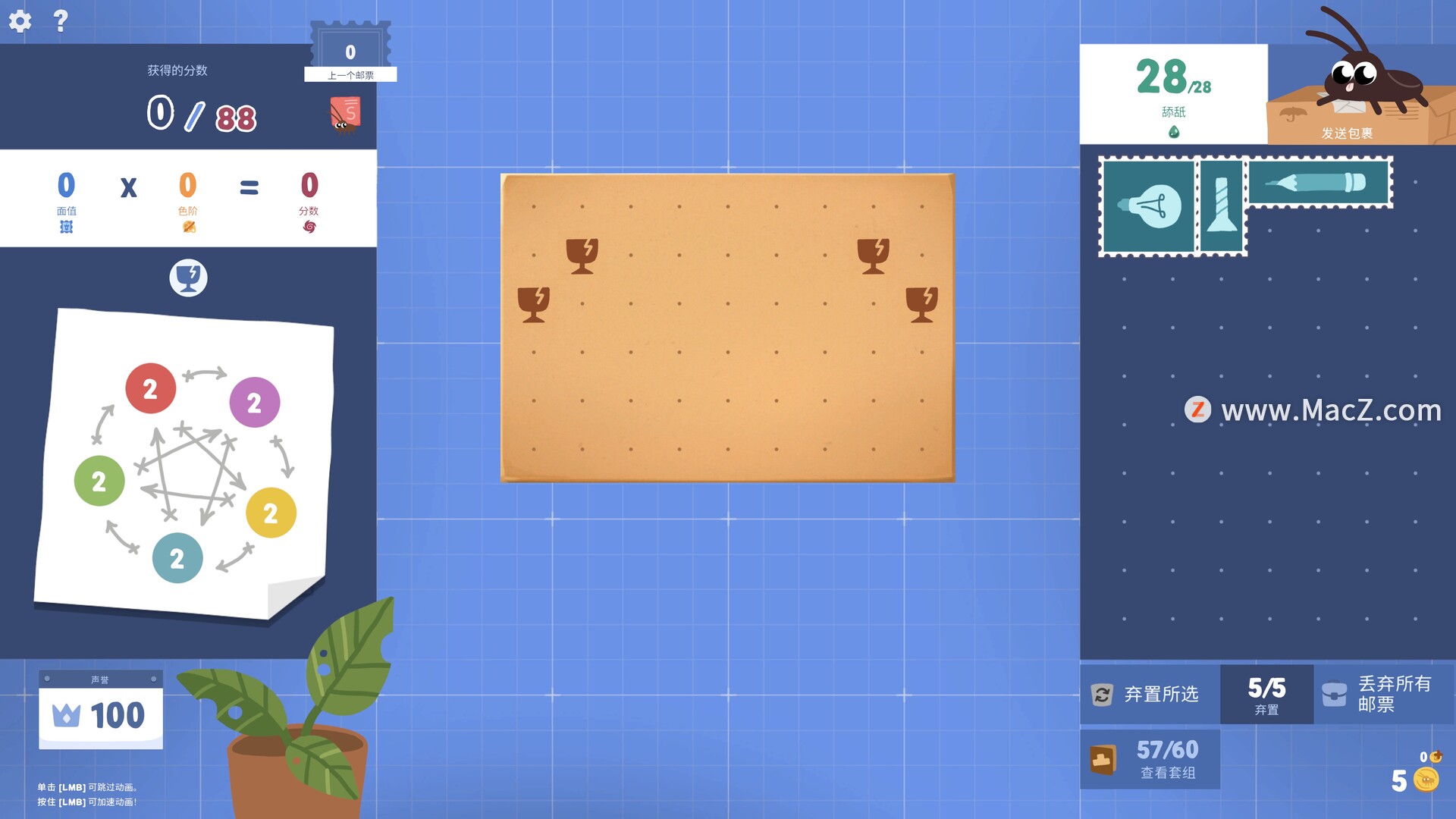Viewport: 1456px width, 819px height.
Task: Select the purple color circle
Action: [x=254, y=403]
